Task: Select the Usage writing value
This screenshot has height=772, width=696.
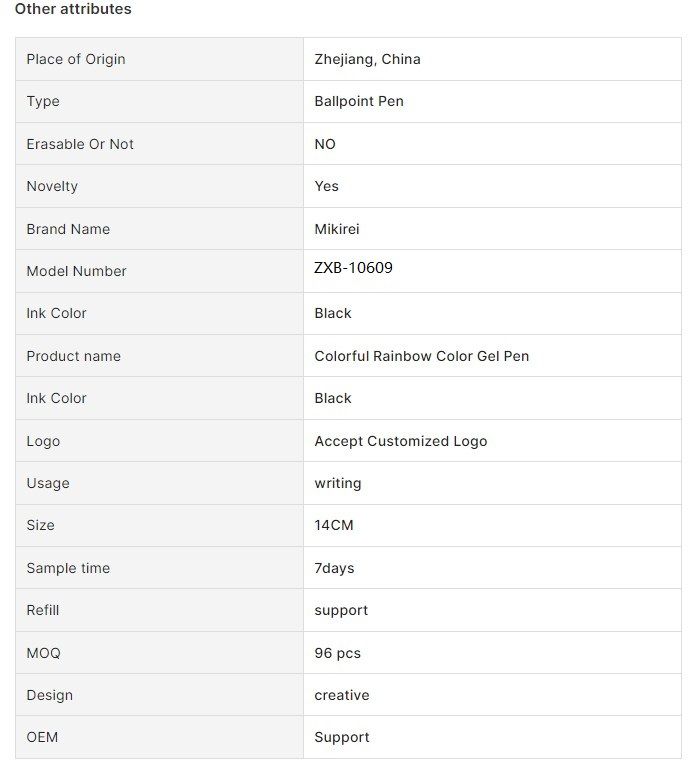Action: pos(338,483)
